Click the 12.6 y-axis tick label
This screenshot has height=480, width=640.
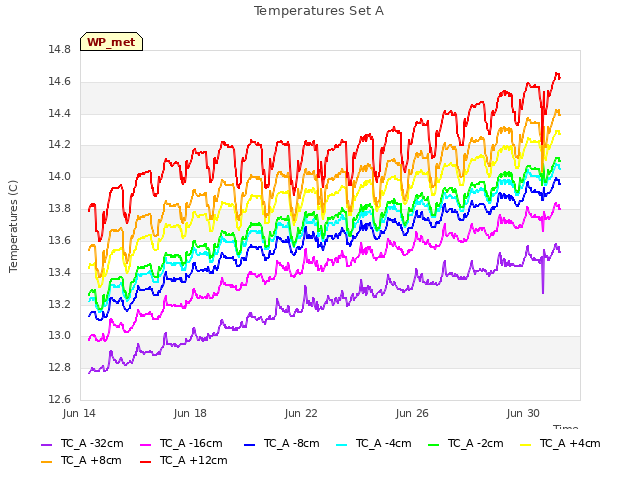tap(60, 399)
